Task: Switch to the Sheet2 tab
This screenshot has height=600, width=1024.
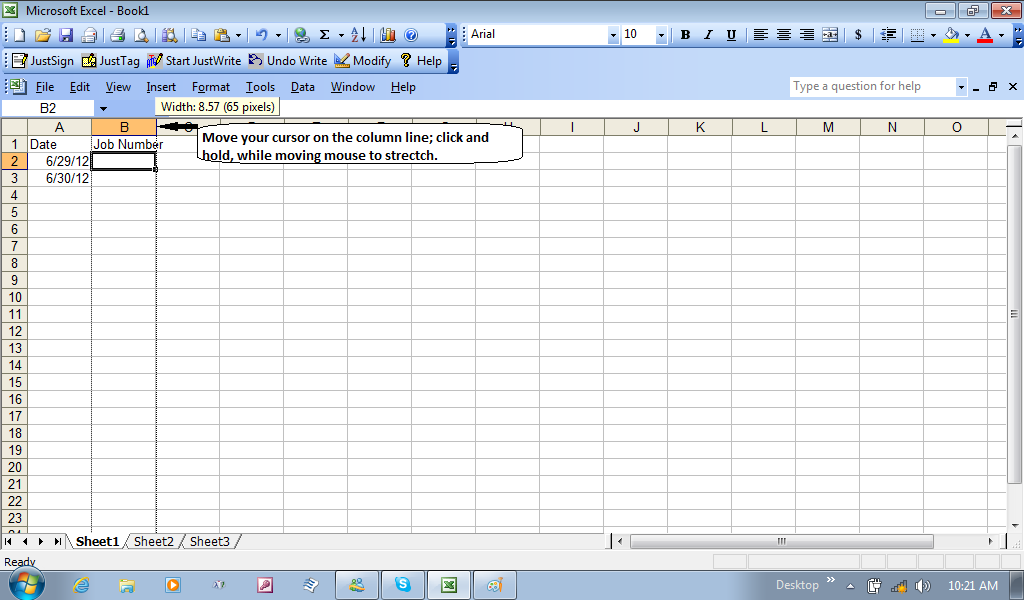Action: click(154, 541)
